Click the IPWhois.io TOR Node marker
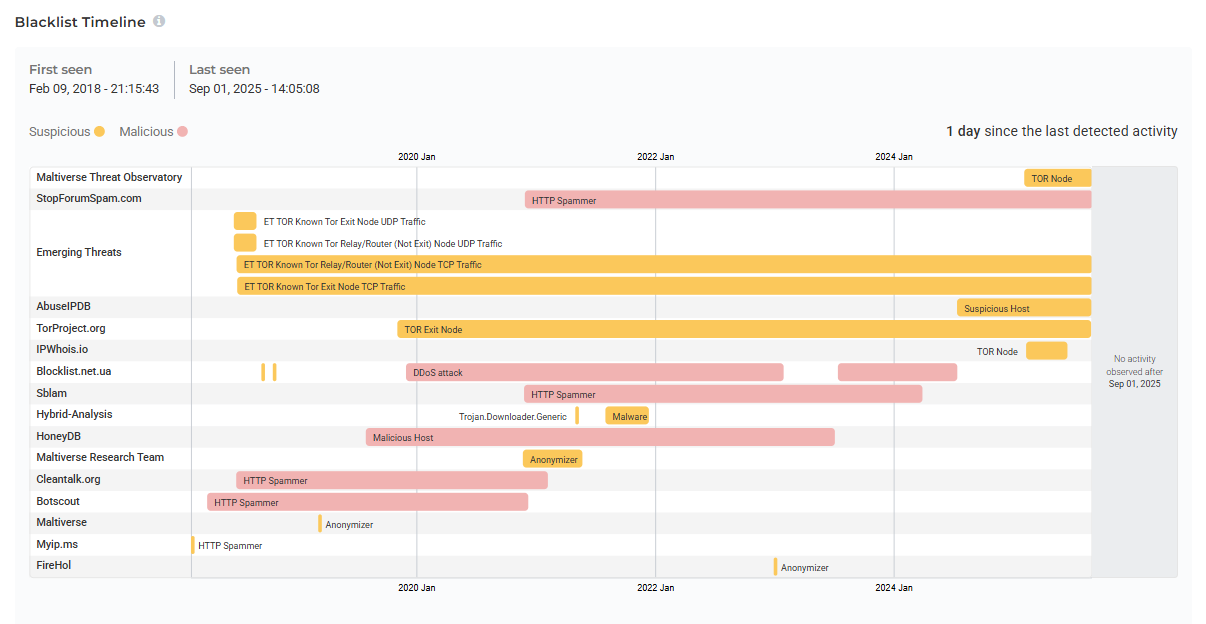1206x624 pixels. tap(1046, 351)
